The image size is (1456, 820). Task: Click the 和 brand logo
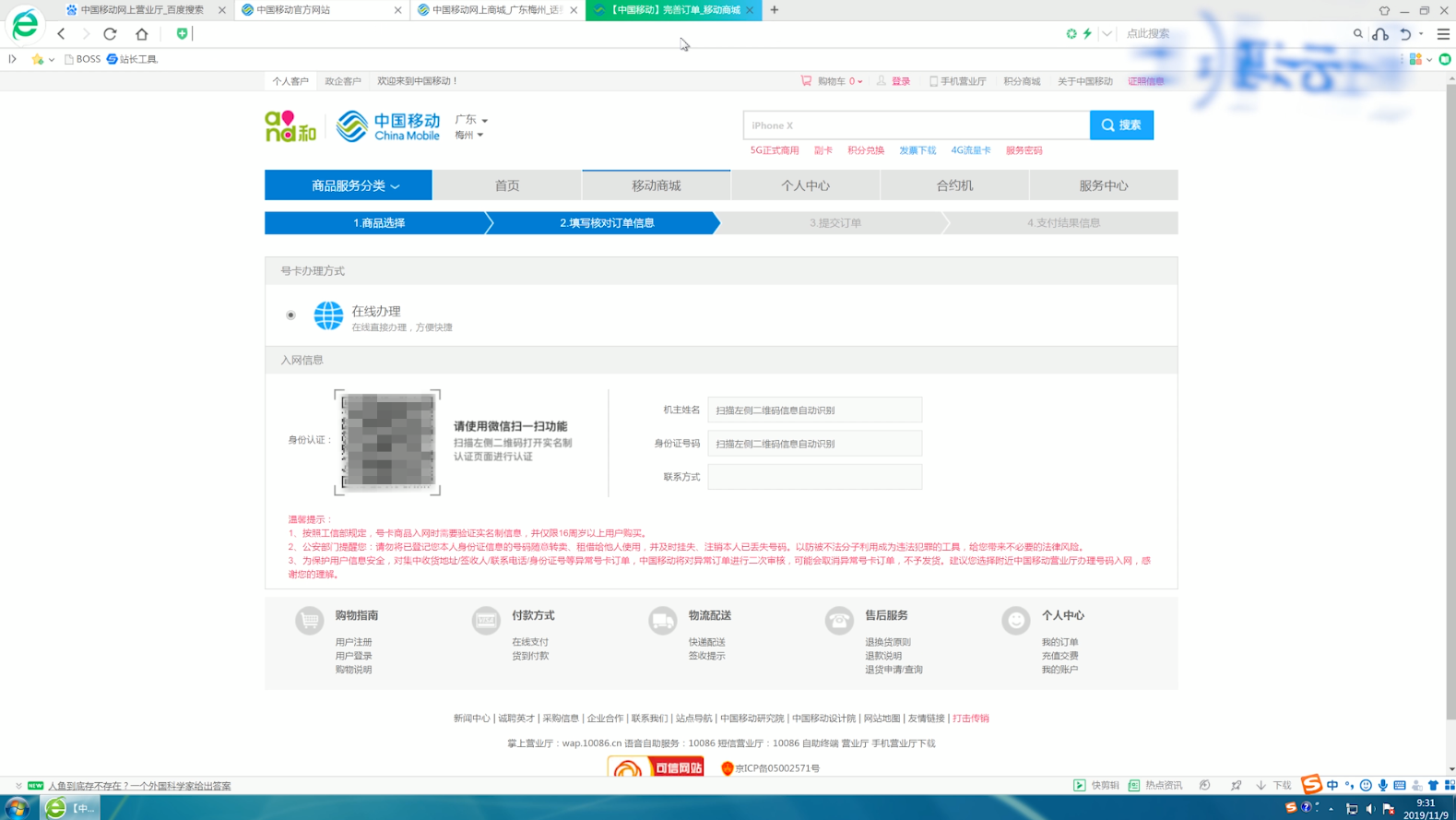click(290, 126)
